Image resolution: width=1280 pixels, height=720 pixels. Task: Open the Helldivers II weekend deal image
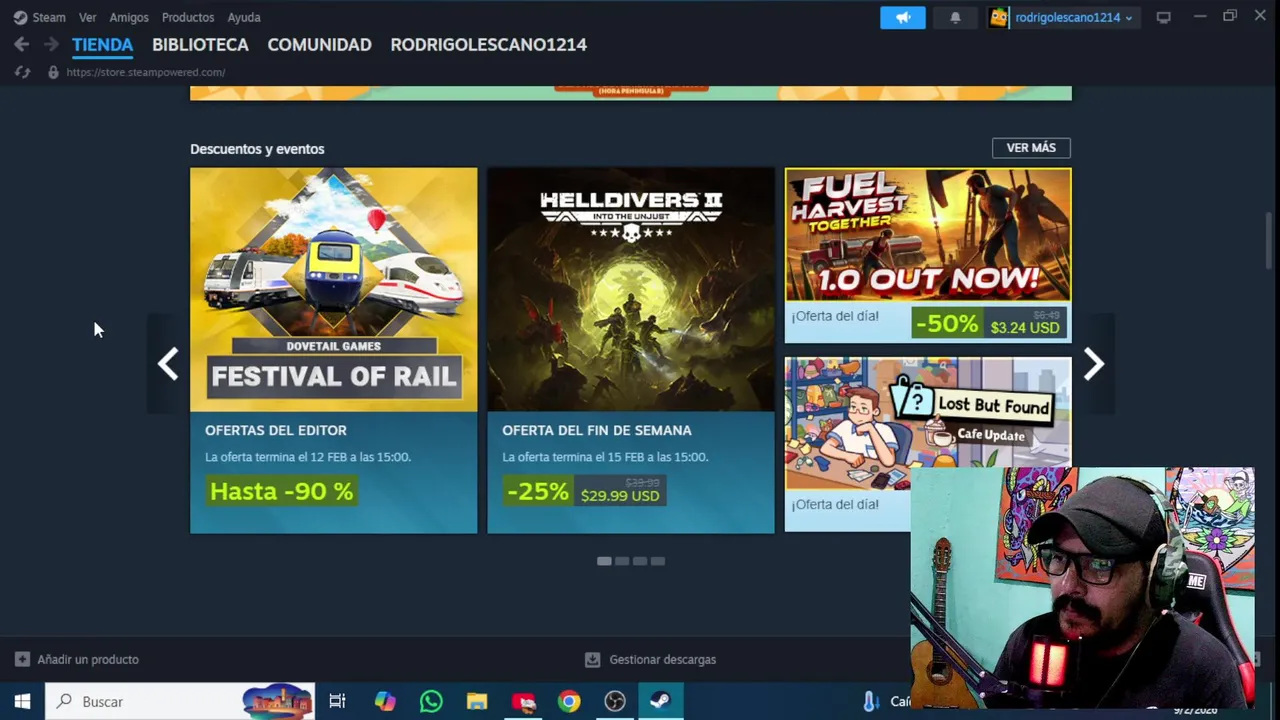click(631, 289)
